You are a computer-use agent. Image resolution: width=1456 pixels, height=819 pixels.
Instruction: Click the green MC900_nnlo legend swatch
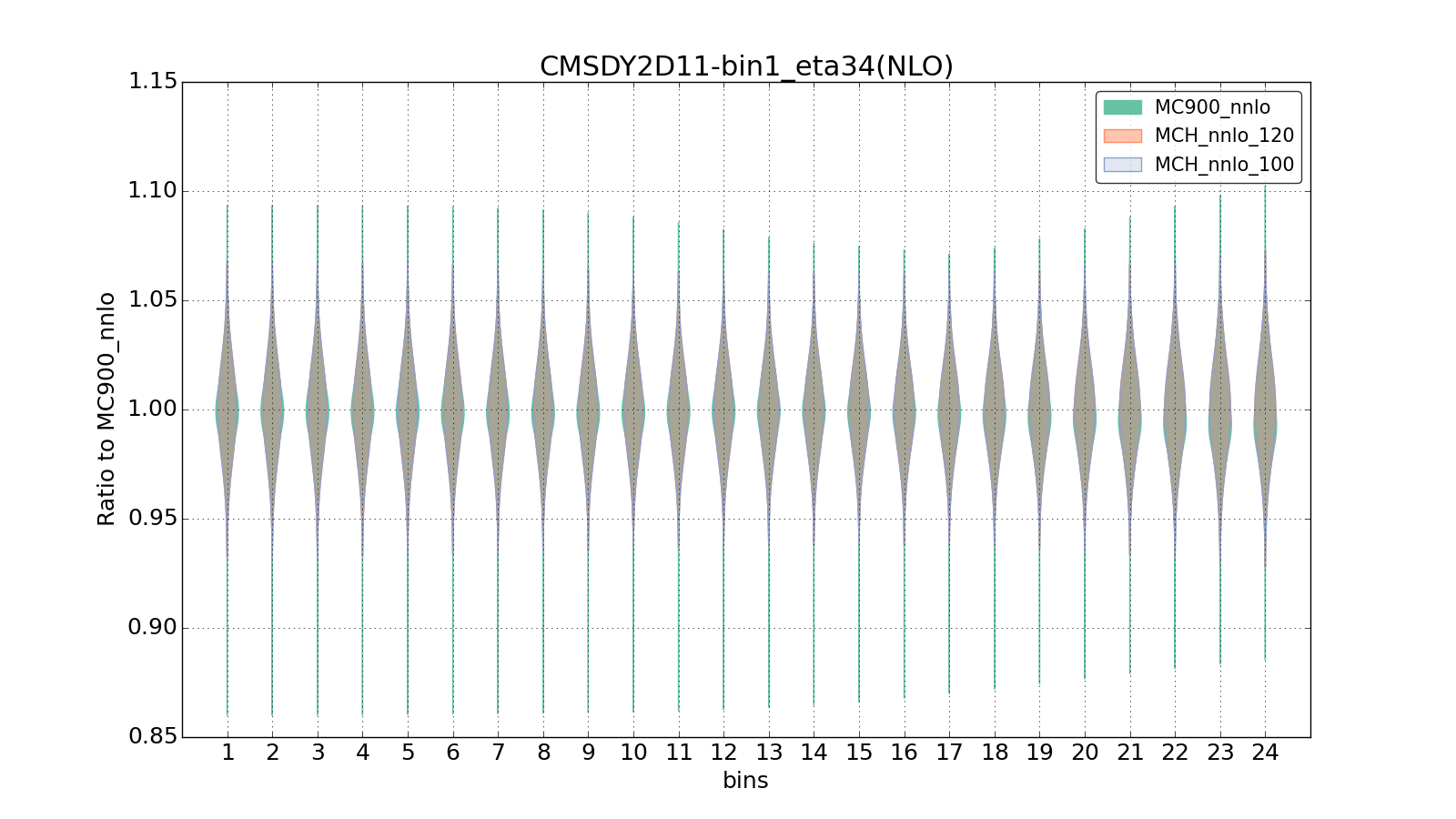[x=1122, y=107]
